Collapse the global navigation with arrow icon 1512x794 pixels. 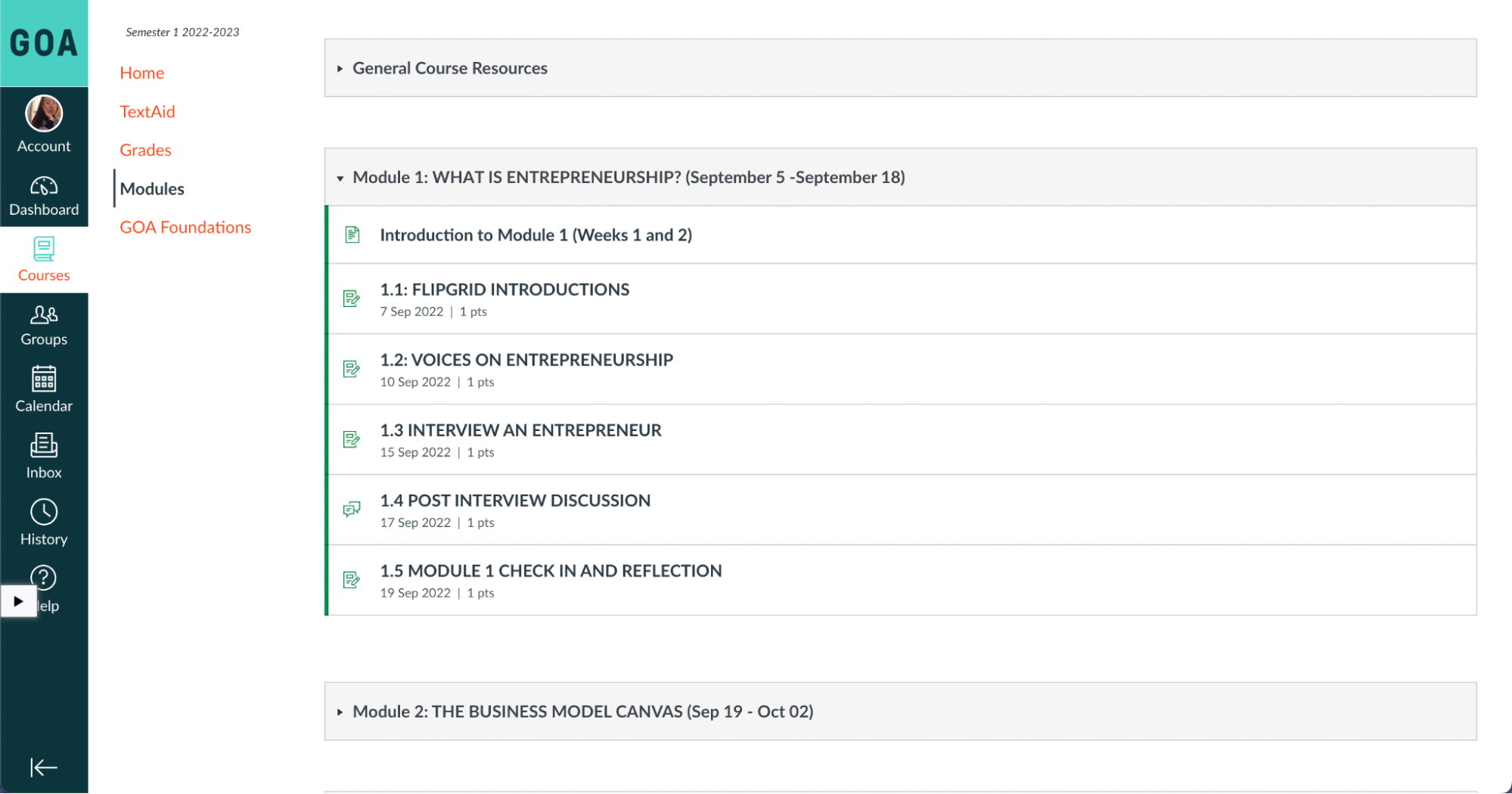coord(44,767)
